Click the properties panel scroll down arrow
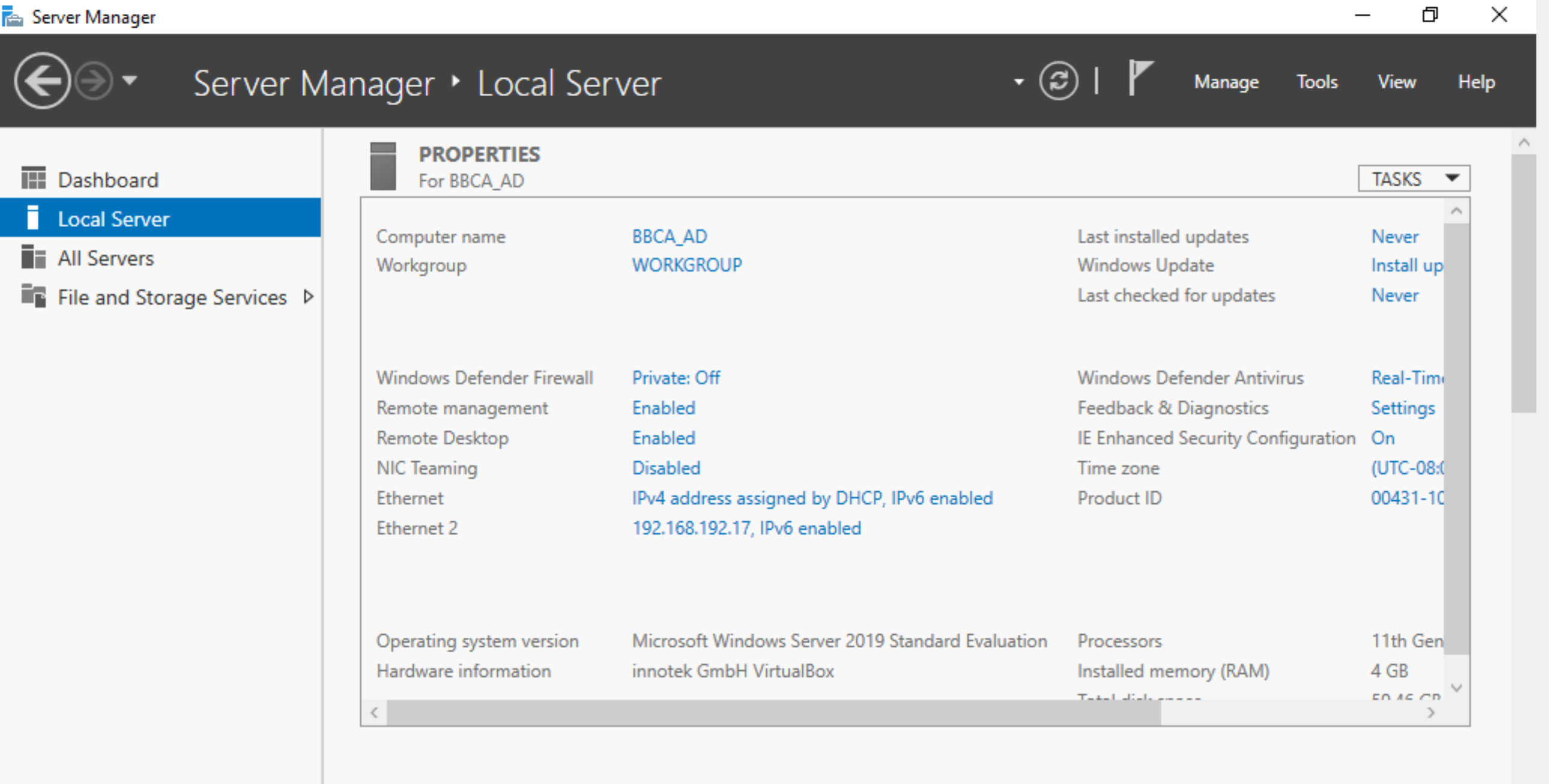1549x784 pixels. (x=1456, y=687)
